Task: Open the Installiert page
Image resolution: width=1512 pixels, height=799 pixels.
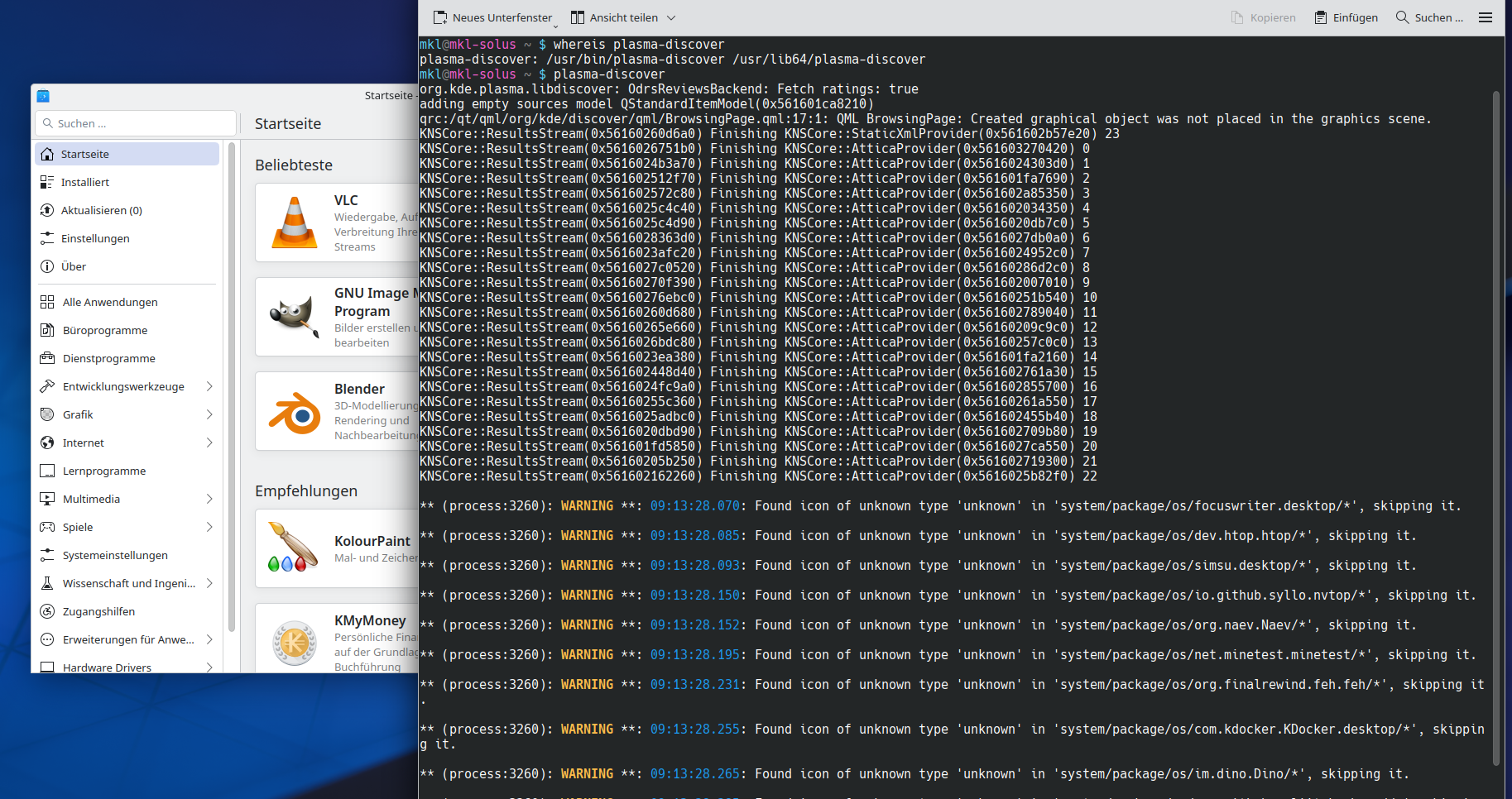Action: (x=84, y=182)
